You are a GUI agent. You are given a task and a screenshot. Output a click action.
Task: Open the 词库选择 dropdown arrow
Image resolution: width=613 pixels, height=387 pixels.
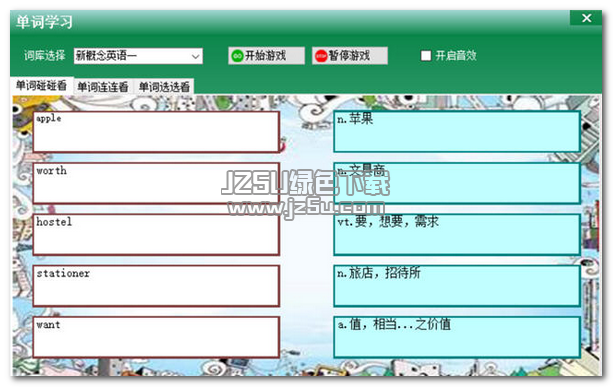pos(196,56)
